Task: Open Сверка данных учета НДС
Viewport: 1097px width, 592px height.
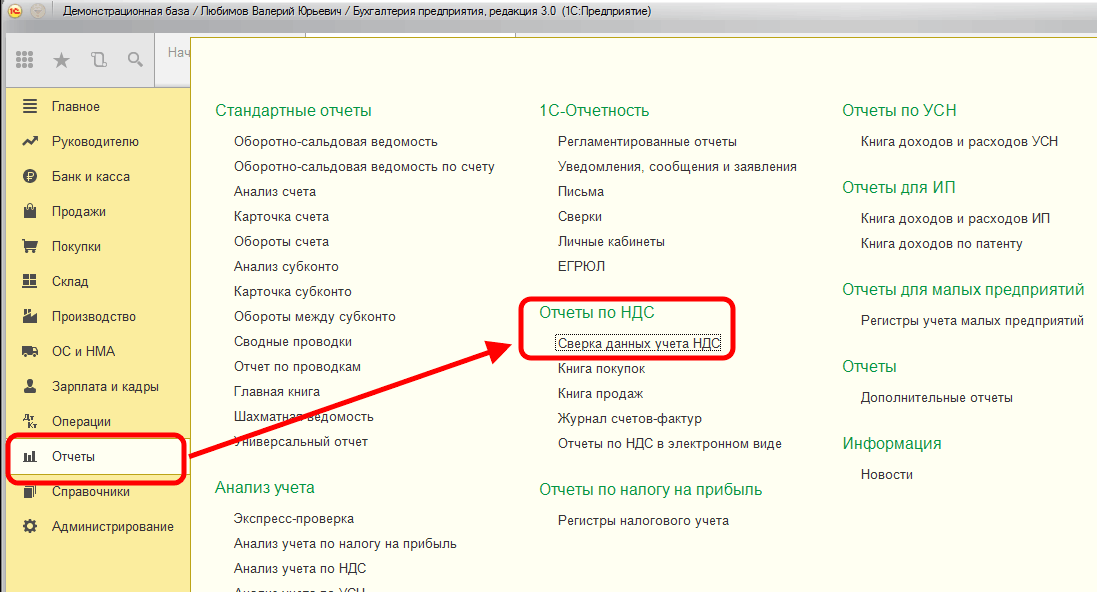Action: pyautogui.click(x=639, y=343)
